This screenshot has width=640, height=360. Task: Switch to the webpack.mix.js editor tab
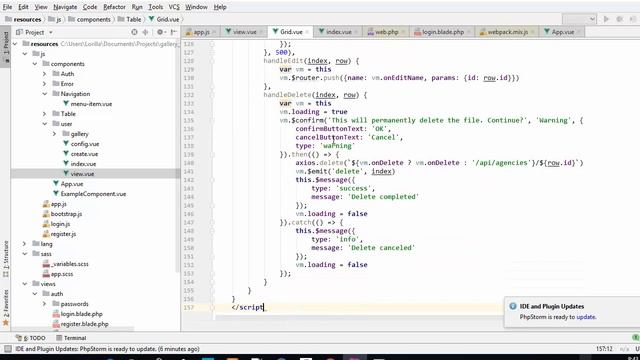pos(507,32)
